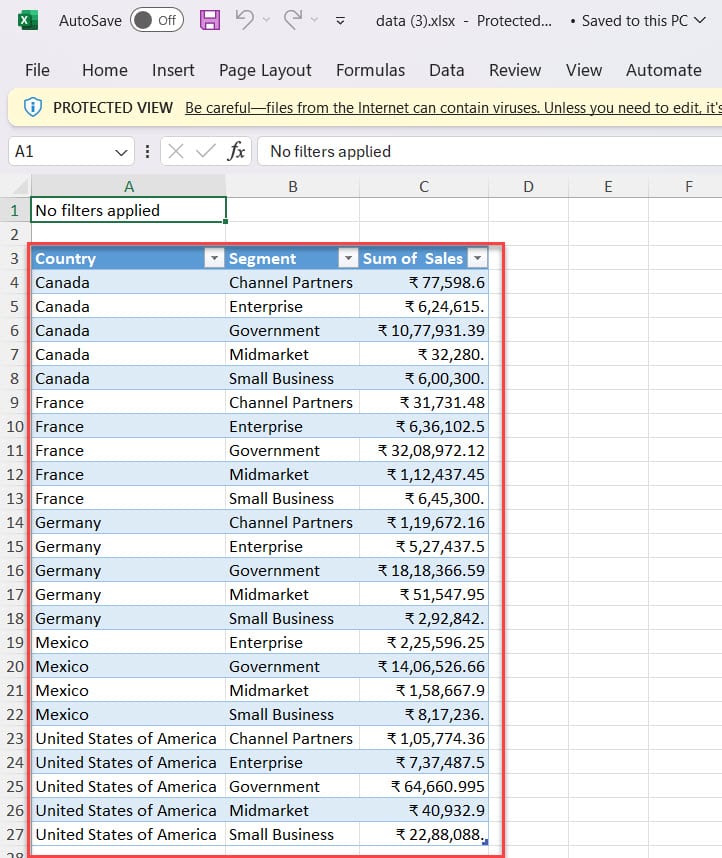Open the Country column filter dropdown

[x=214, y=258]
